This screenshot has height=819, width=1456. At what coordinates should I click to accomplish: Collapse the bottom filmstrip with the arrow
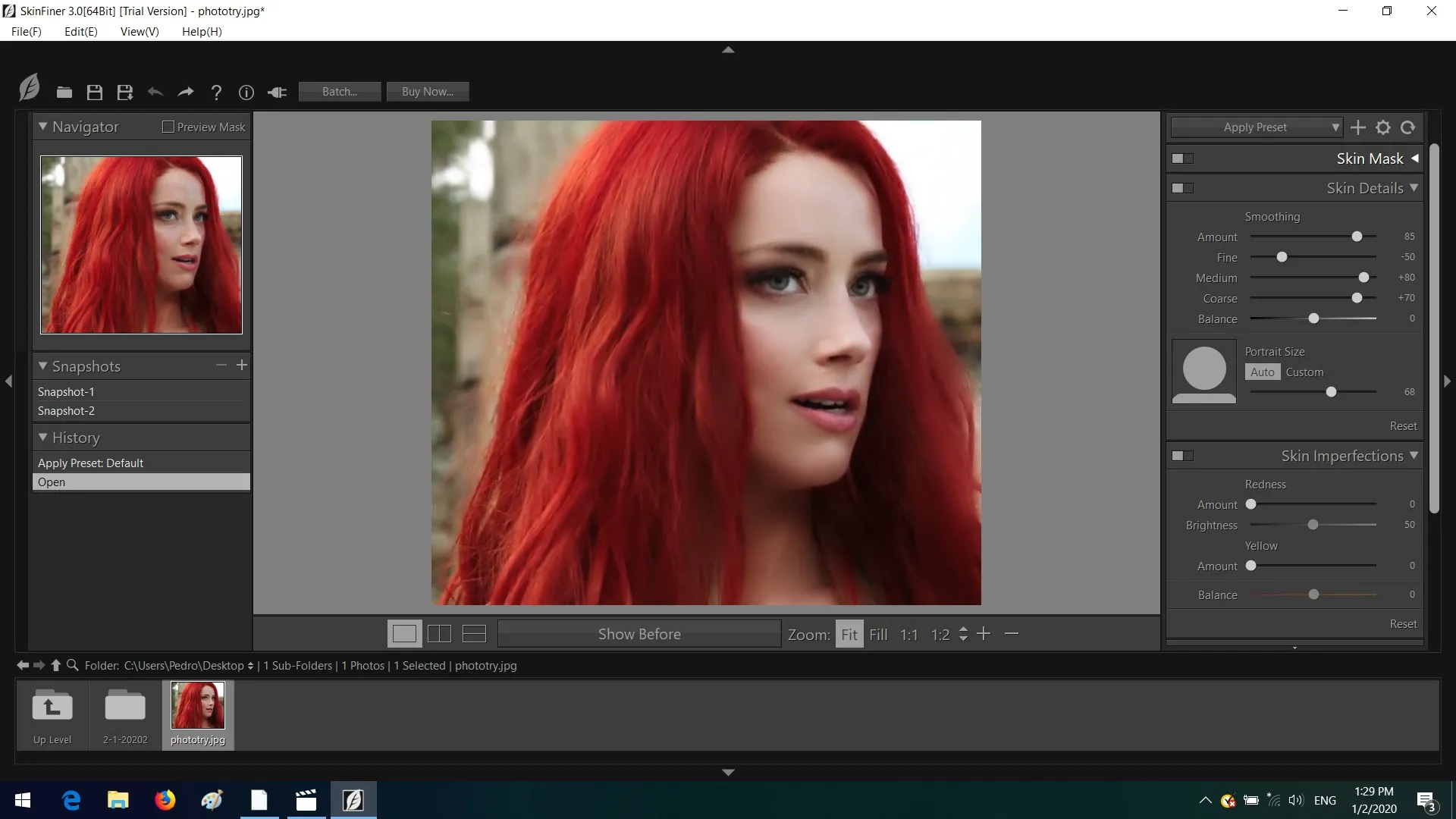point(728,772)
